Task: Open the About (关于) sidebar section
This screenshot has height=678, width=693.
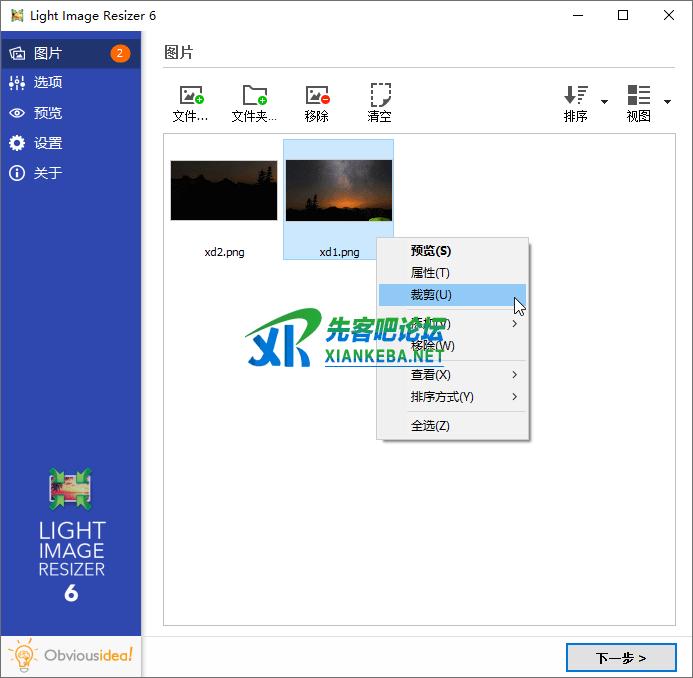Action: [48, 173]
